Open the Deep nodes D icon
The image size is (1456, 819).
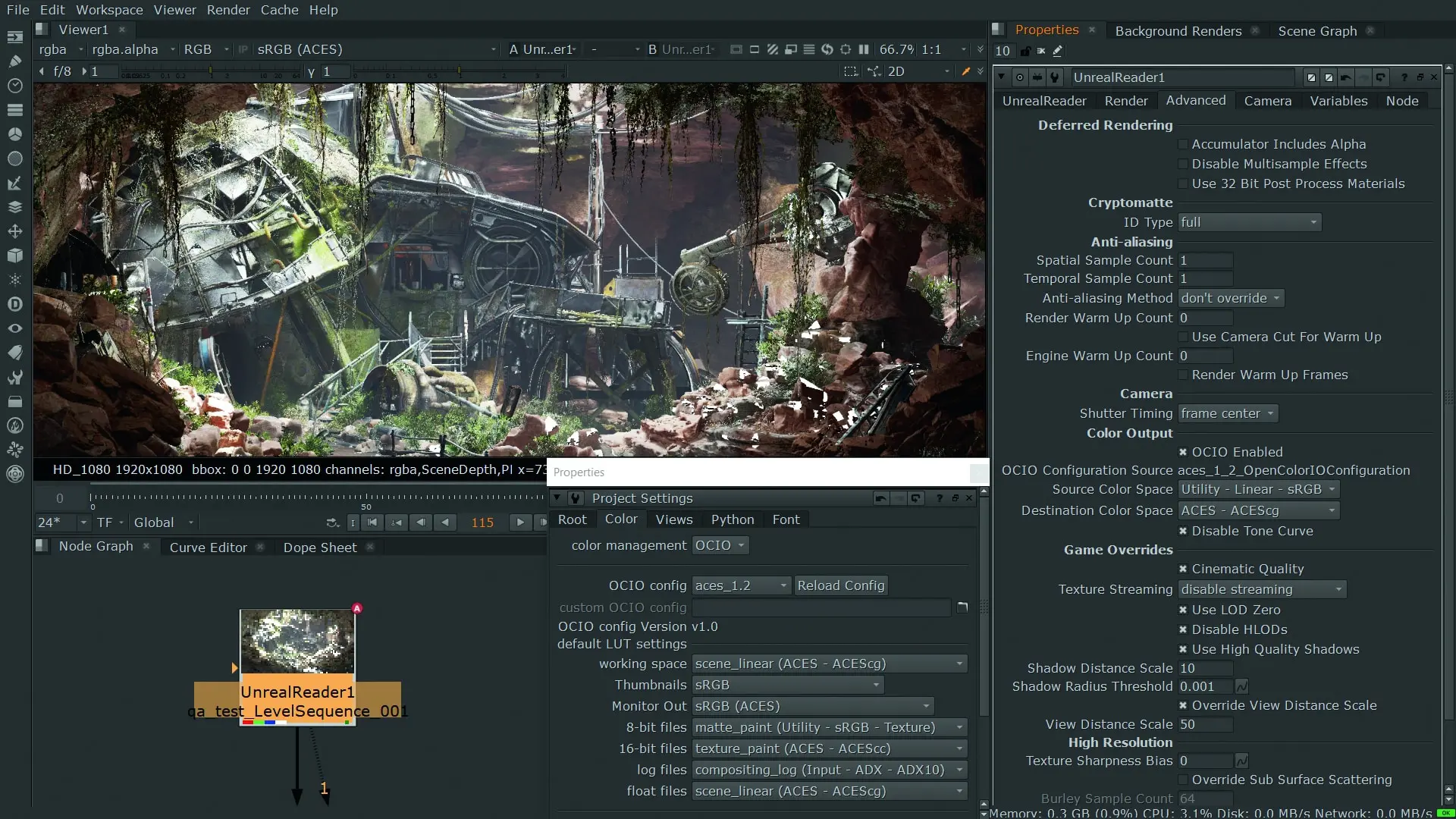tap(14, 304)
